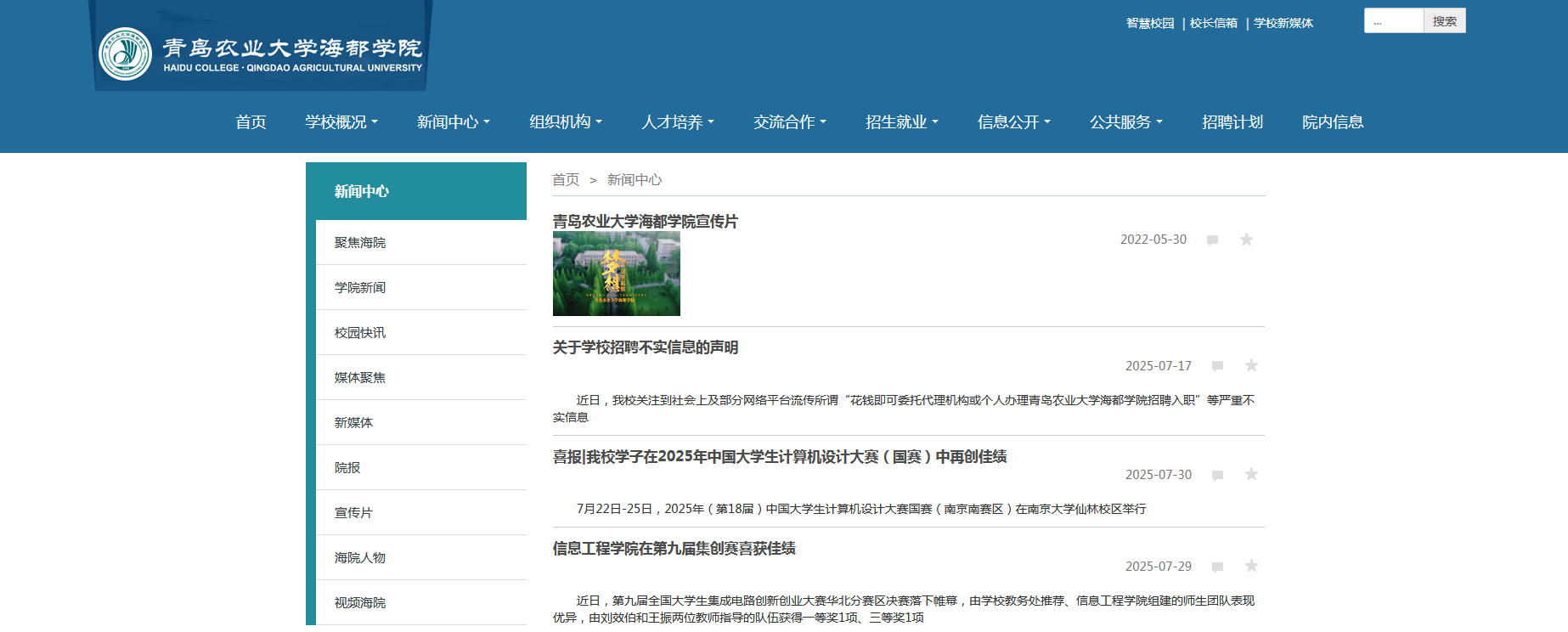The width and height of the screenshot is (1568, 632).
Task: Star the 关于学校招聘不实信息的声明 article
Action: (x=1251, y=365)
